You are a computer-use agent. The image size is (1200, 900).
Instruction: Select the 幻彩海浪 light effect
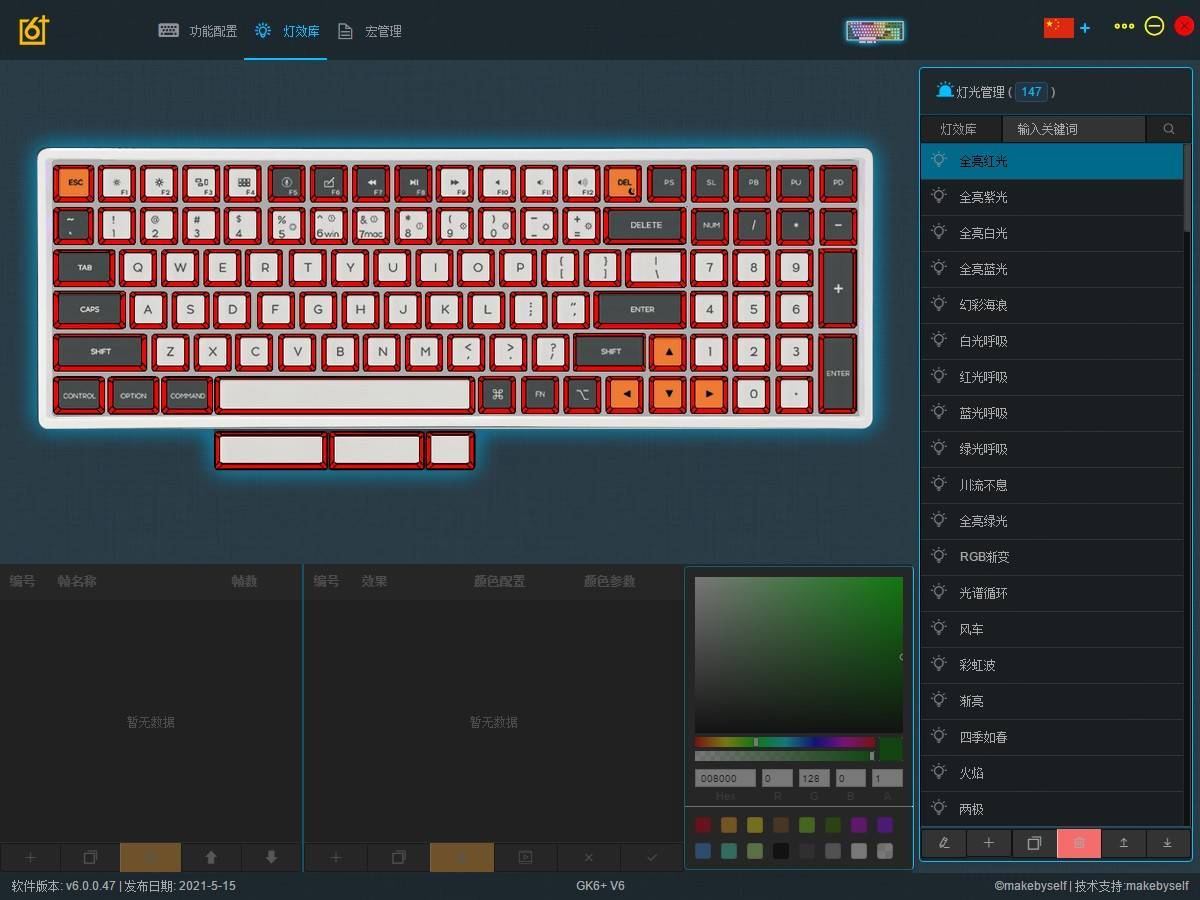pos(983,305)
